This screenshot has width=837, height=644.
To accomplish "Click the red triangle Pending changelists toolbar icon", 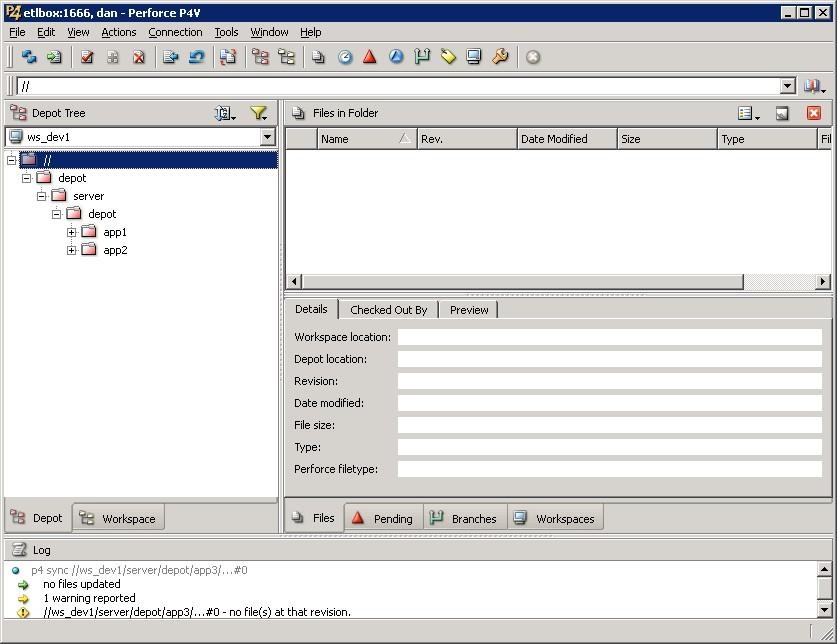I will (x=369, y=57).
